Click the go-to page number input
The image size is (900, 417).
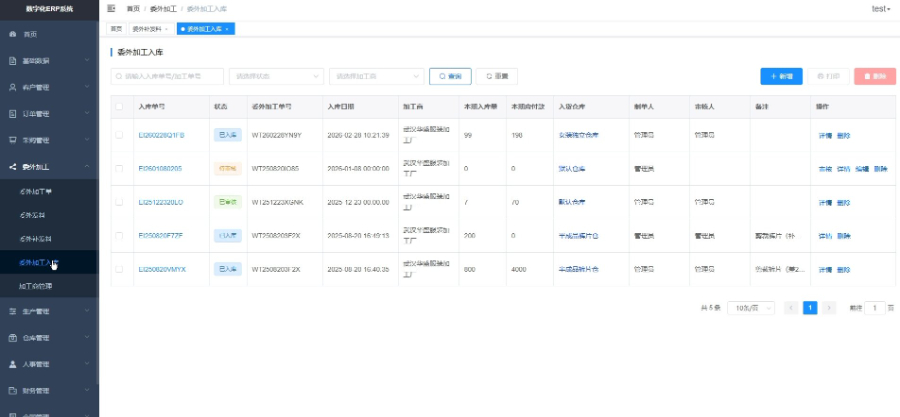875,308
